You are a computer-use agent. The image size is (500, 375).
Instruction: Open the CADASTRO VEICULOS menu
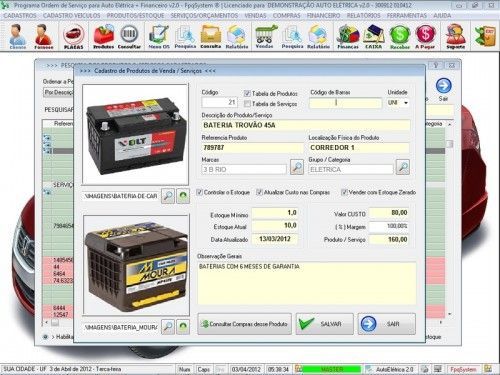pos(72,16)
